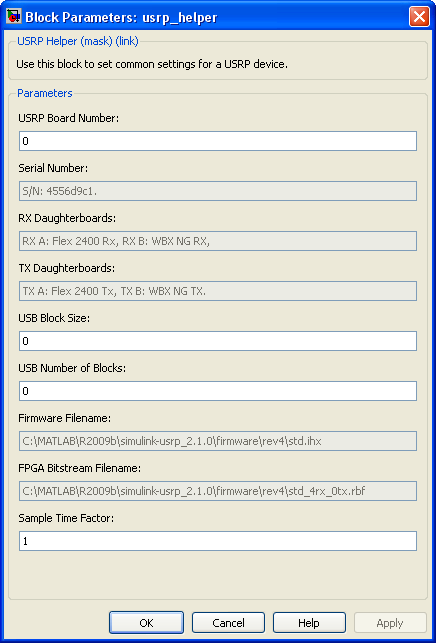
Task: Click the FPGA Bitstream Filename path field
Action: pyautogui.click(x=218, y=491)
